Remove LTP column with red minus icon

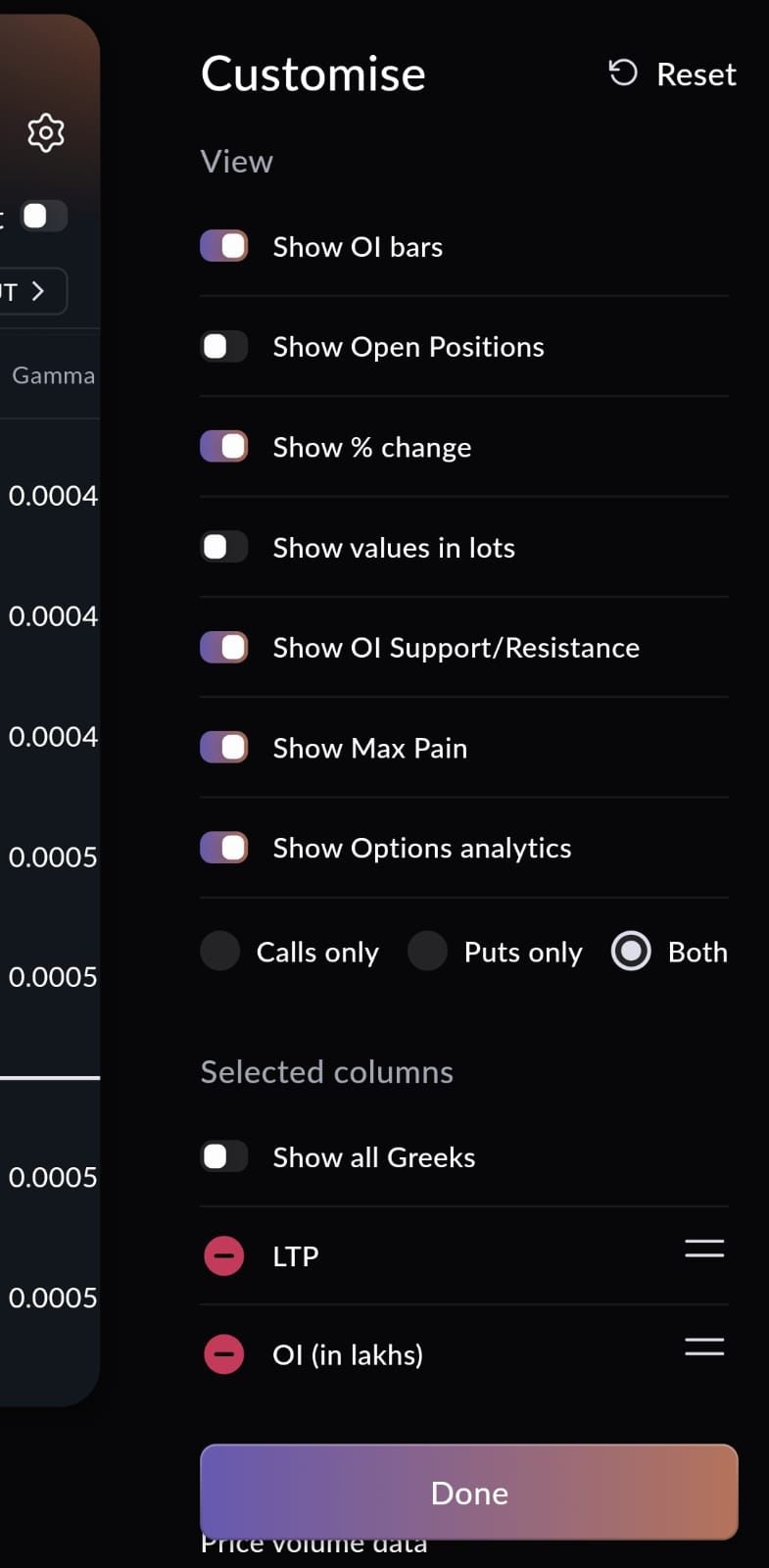pyautogui.click(x=223, y=1255)
